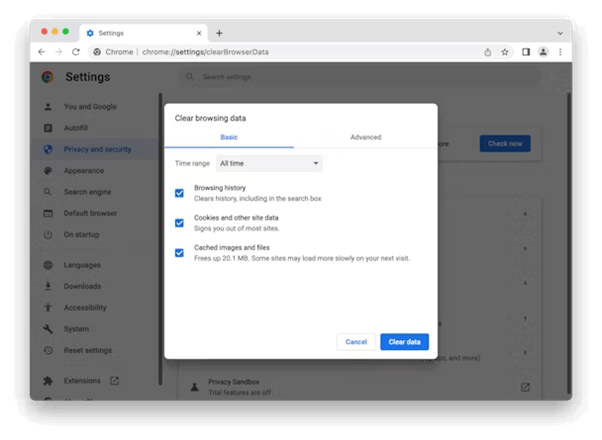Click the Reset settings clock icon

click(48, 350)
